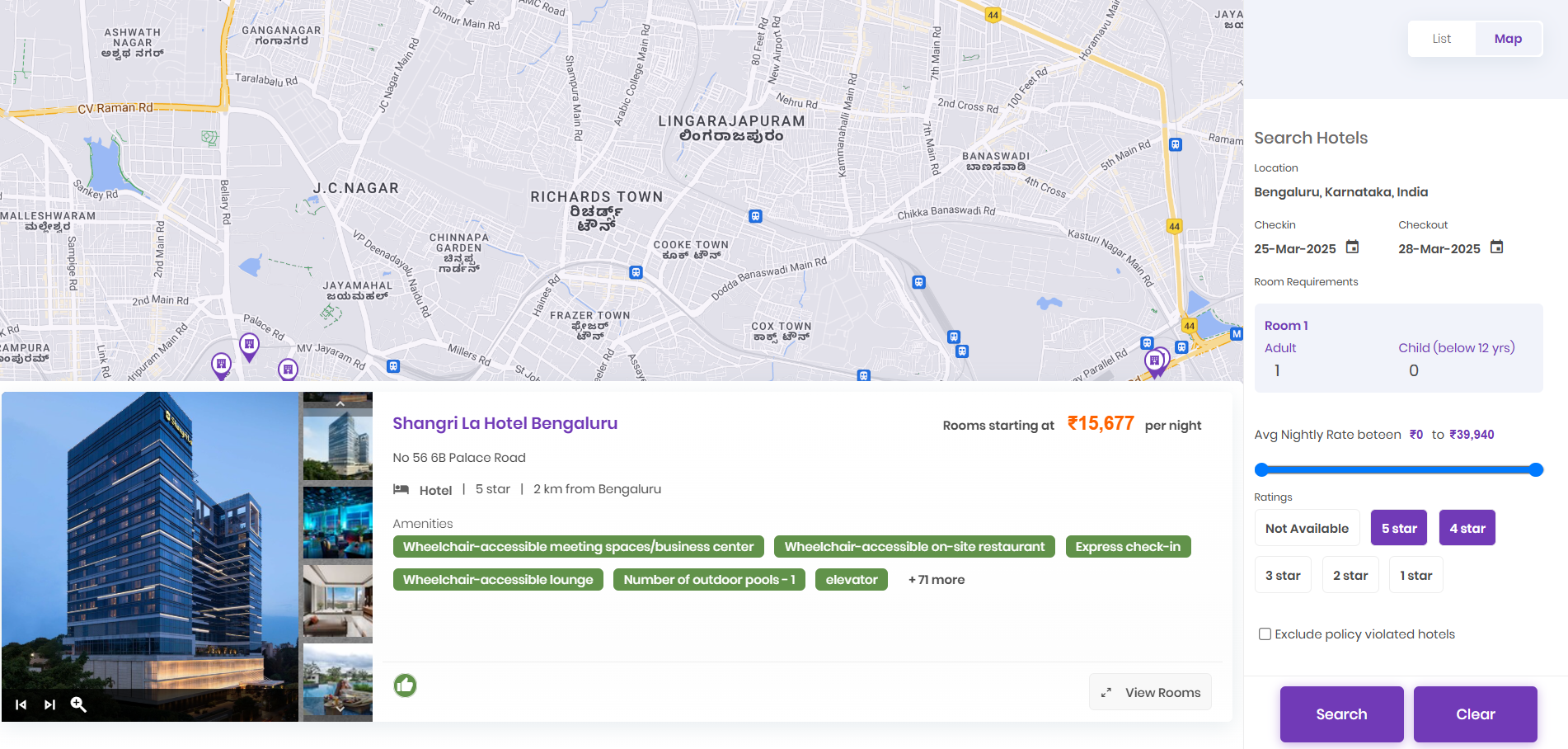Screen dimensions: 1568x749
Task: Click the green thumbs-up icon
Action: click(405, 685)
